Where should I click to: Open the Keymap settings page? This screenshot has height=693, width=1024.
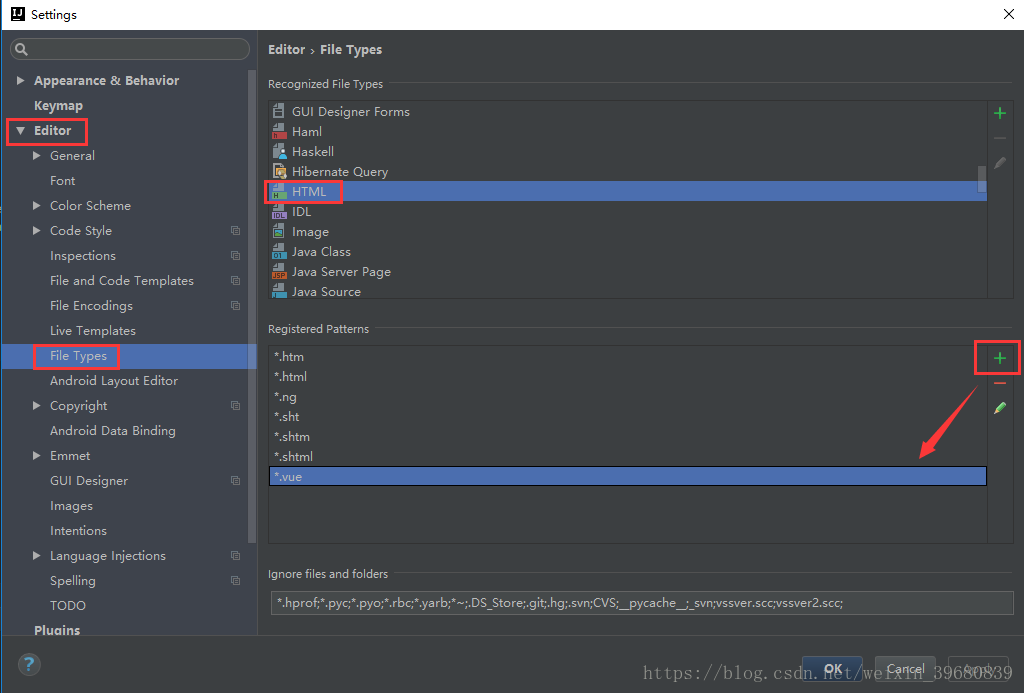(58, 106)
